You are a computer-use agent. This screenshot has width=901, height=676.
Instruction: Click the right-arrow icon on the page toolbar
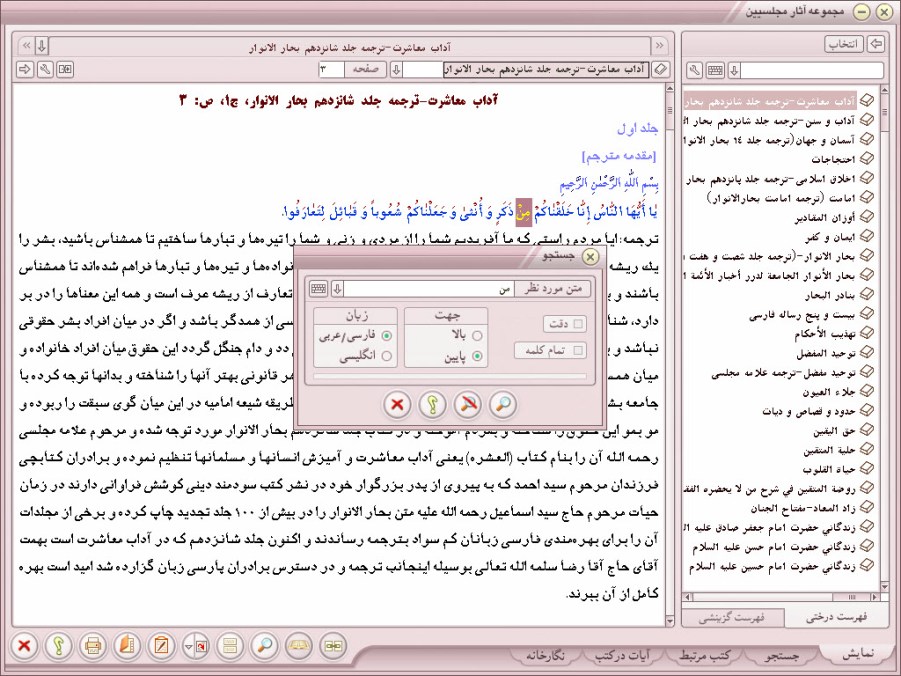(x=25, y=69)
